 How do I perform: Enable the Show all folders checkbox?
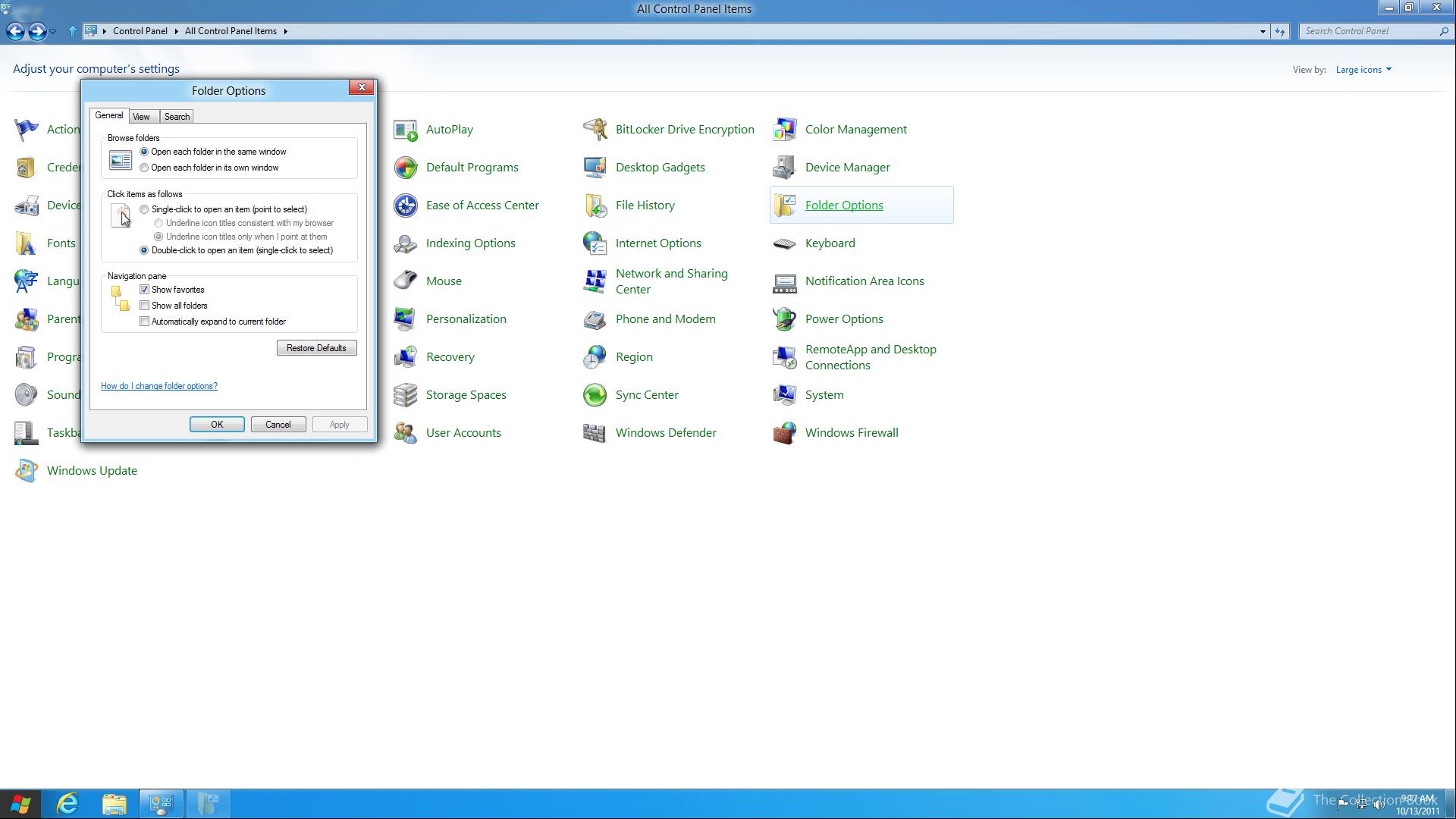pyautogui.click(x=144, y=306)
